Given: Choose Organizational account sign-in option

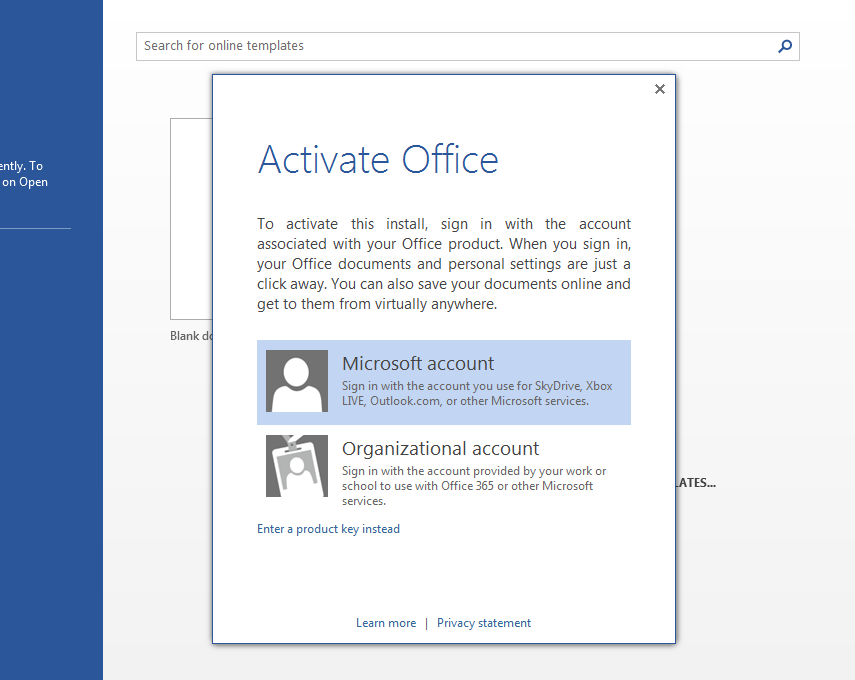Looking at the screenshot, I should pos(444,471).
